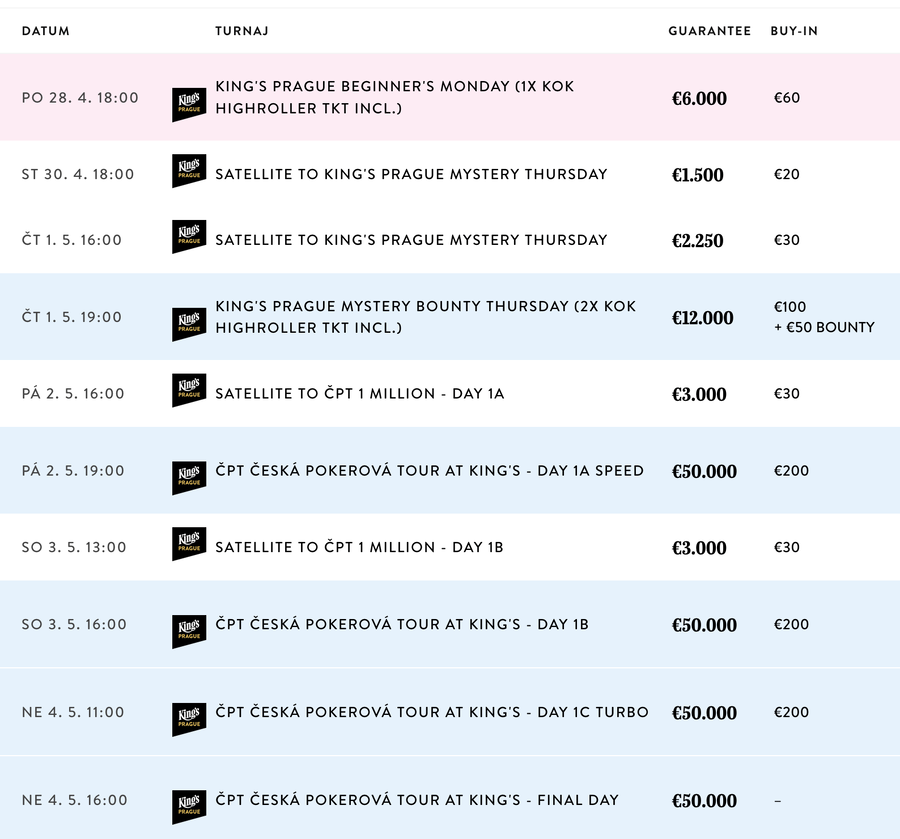Click King's logo beside Mystery Bounty Thursday
The image size is (900, 839).
point(189,324)
